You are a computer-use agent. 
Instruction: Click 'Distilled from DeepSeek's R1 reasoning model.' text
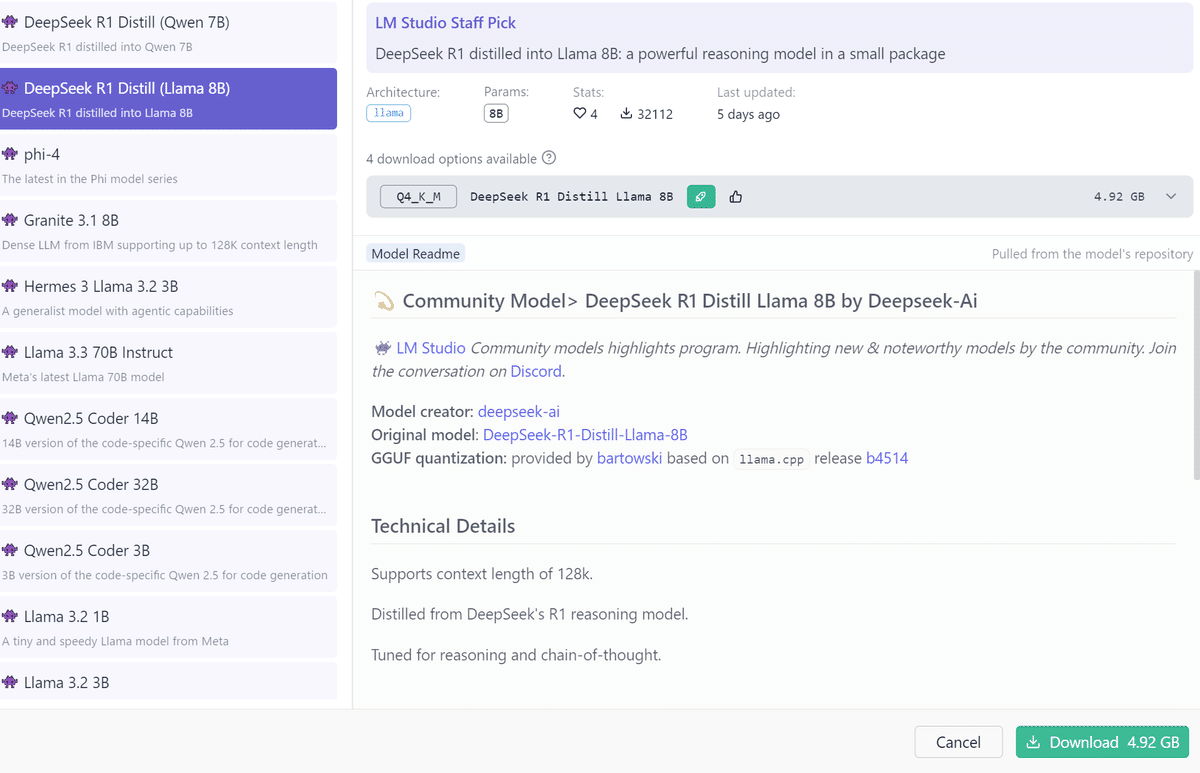pyautogui.click(x=530, y=614)
